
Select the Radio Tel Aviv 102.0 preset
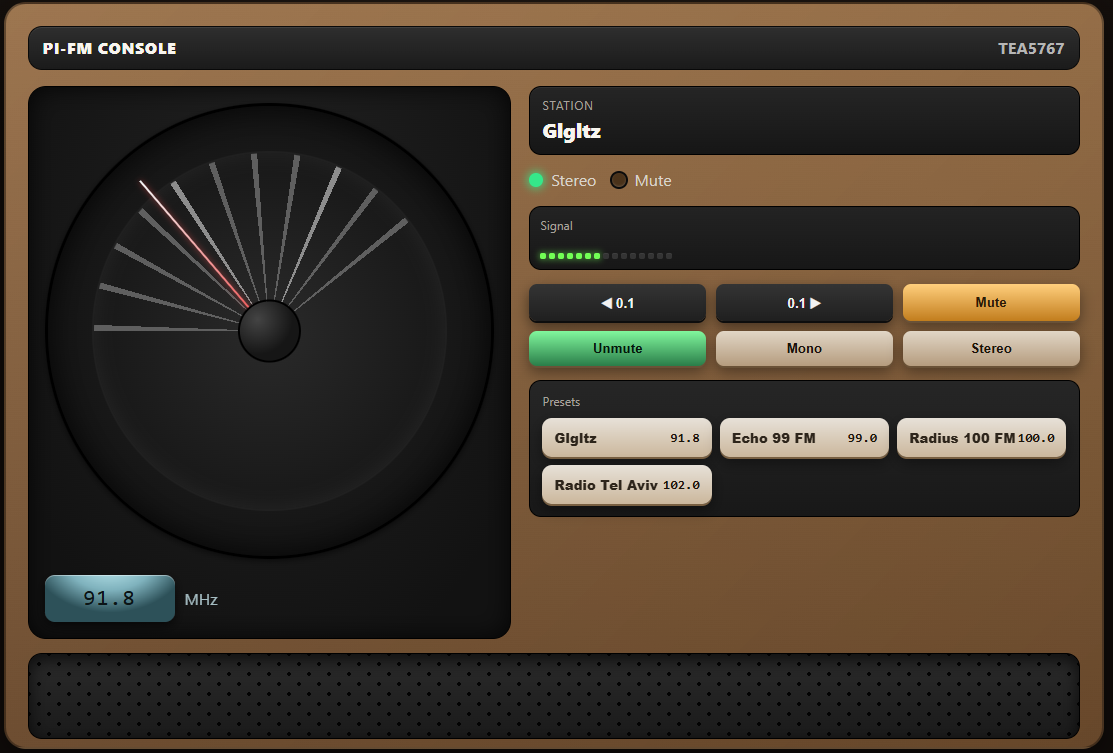coord(627,485)
